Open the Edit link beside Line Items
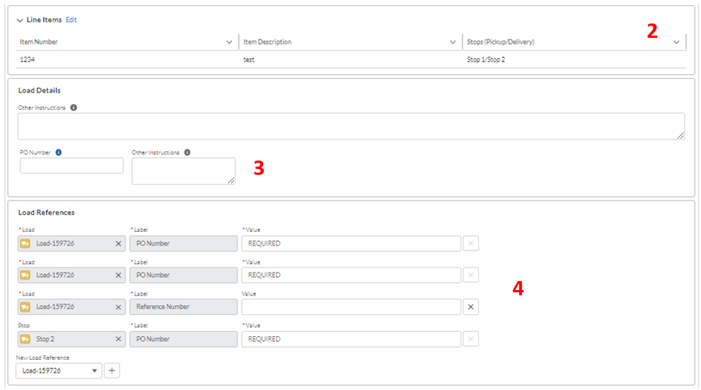The height and width of the screenshot is (390, 701). coord(71,20)
